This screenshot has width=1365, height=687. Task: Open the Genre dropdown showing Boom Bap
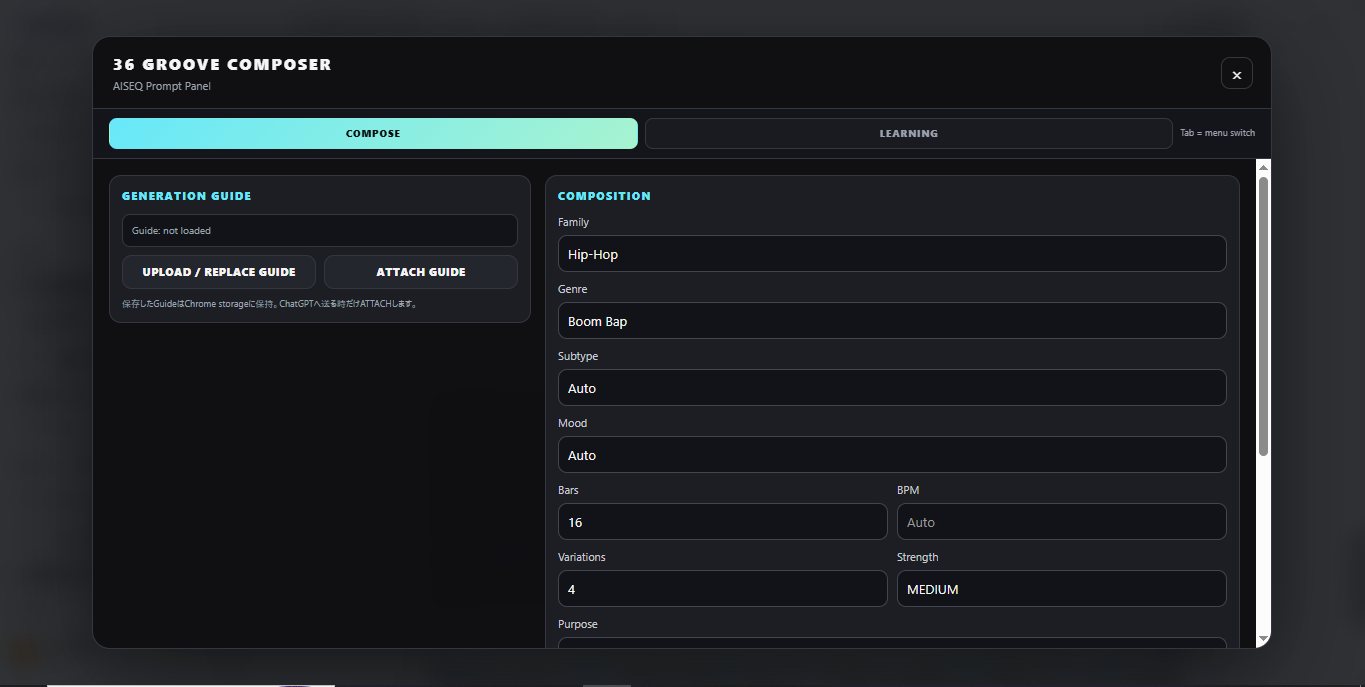[x=892, y=321]
